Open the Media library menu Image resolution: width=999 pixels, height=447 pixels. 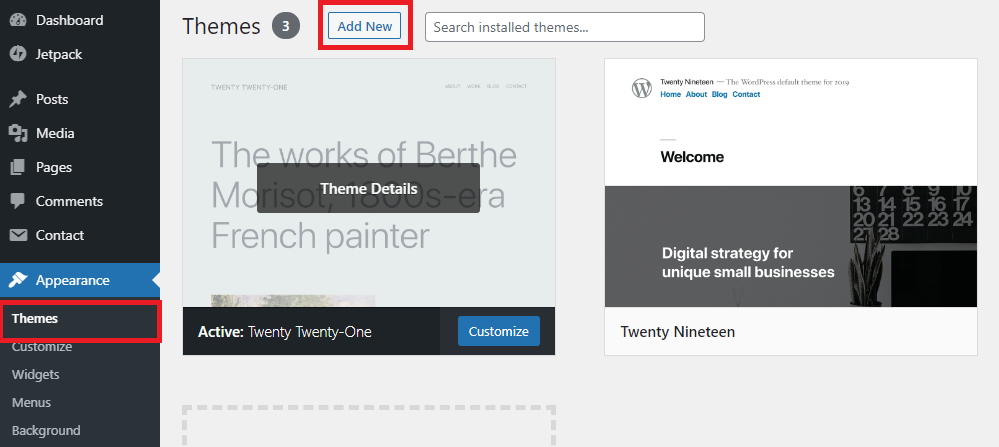click(80, 133)
